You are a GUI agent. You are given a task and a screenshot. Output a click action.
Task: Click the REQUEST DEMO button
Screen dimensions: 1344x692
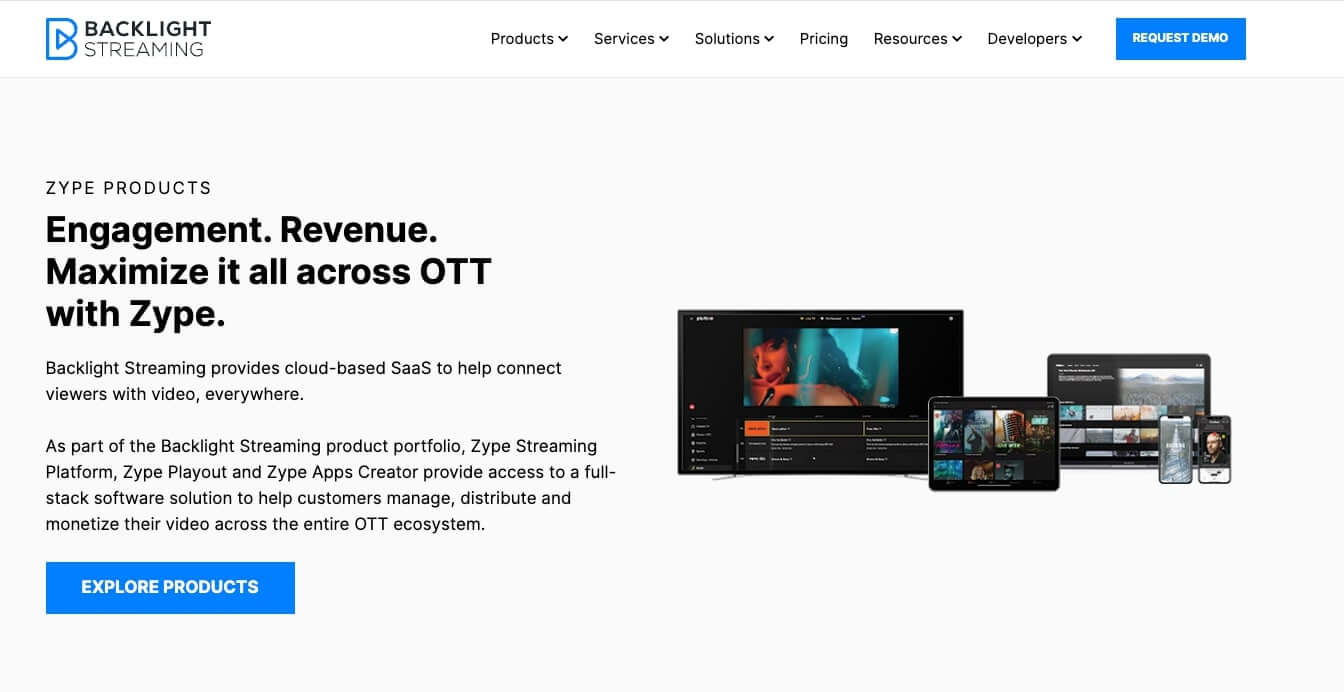tap(1181, 38)
